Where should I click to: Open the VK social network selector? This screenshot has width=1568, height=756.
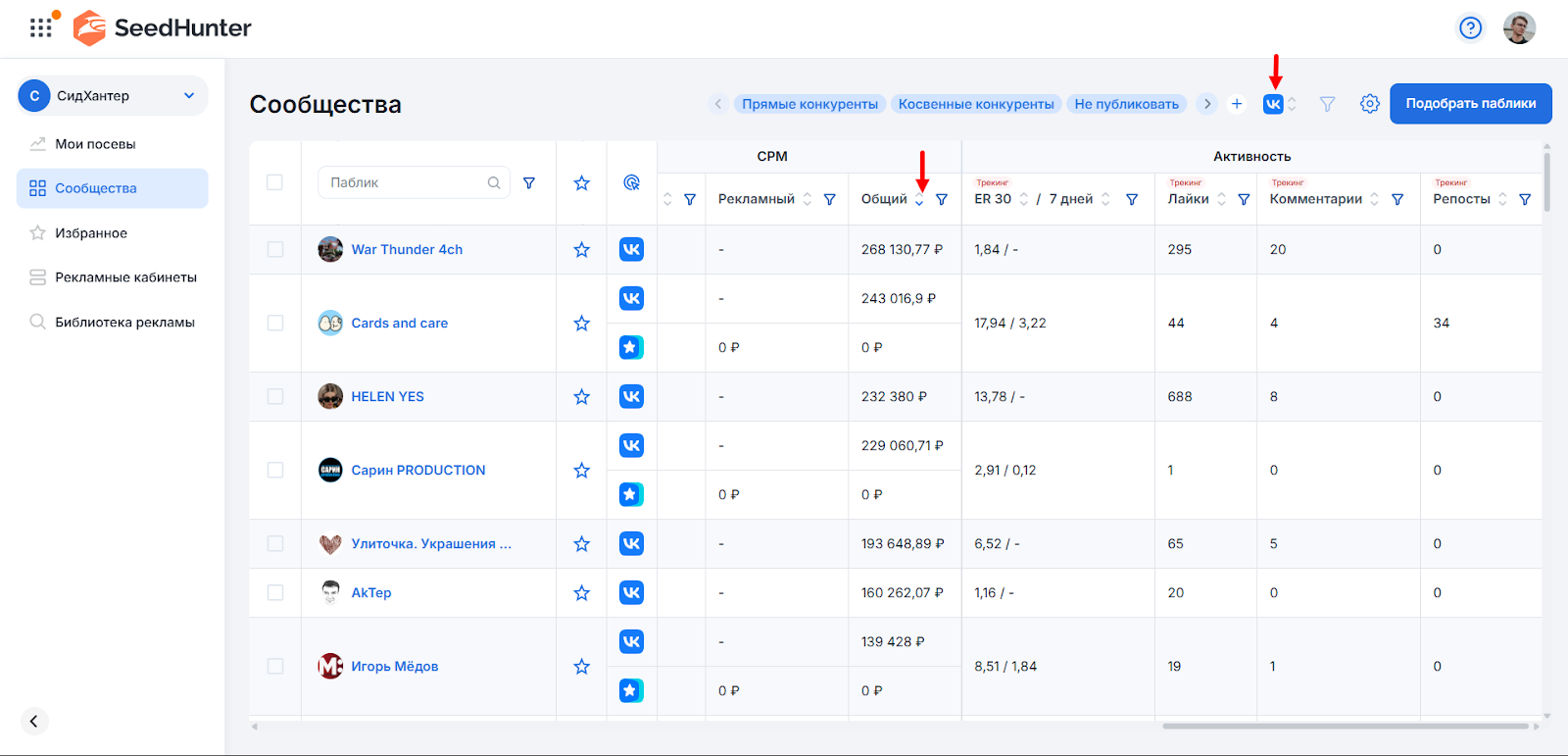tap(1273, 104)
